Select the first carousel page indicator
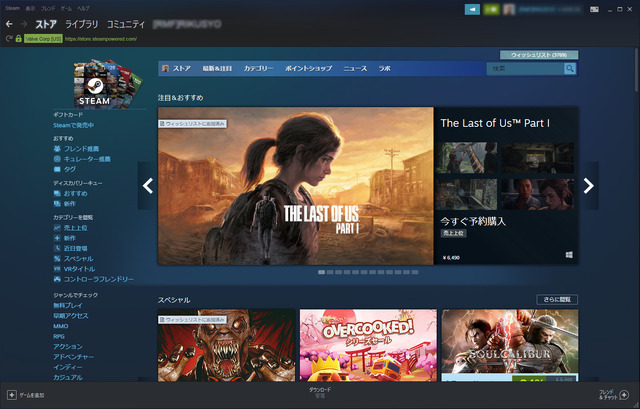 [x=322, y=272]
